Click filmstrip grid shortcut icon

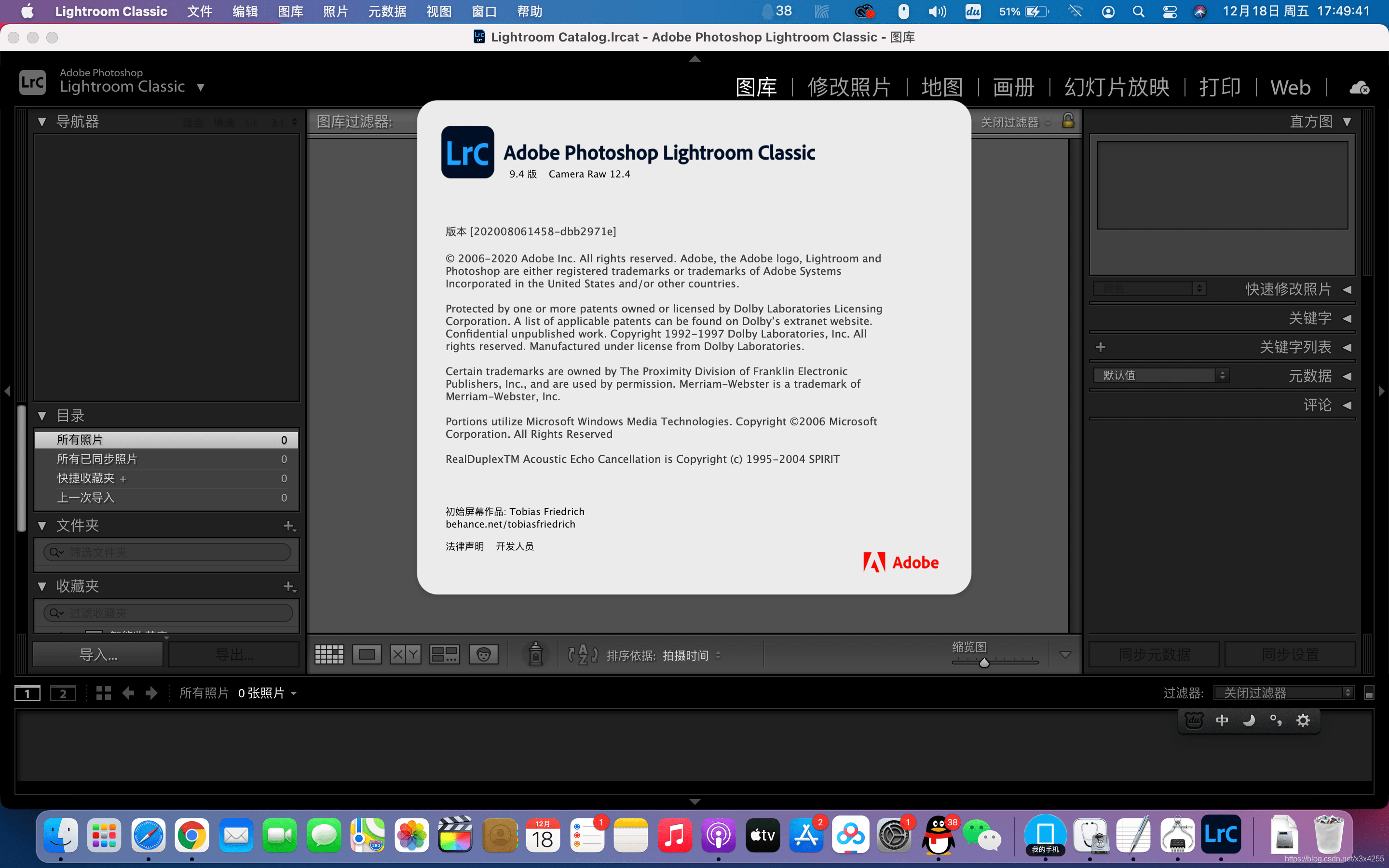pyautogui.click(x=103, y=693)
